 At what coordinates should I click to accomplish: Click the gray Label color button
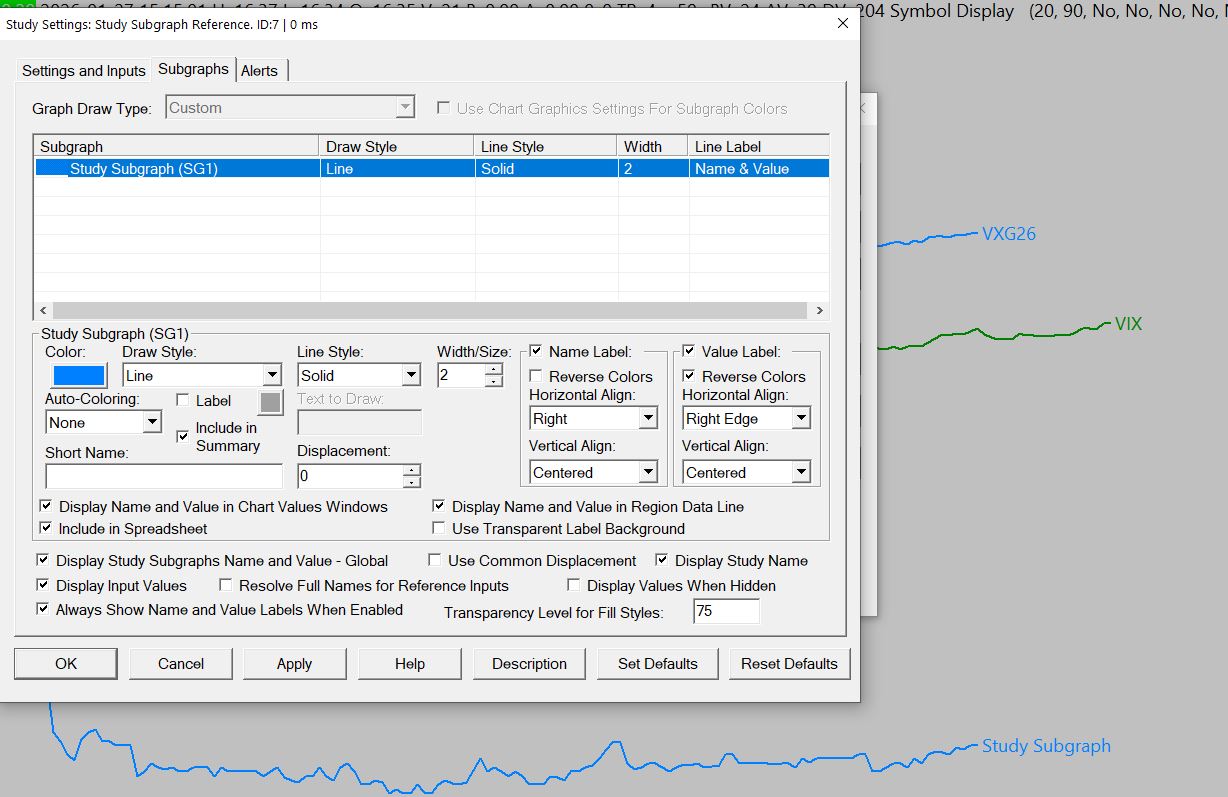[x=271, y=402]
